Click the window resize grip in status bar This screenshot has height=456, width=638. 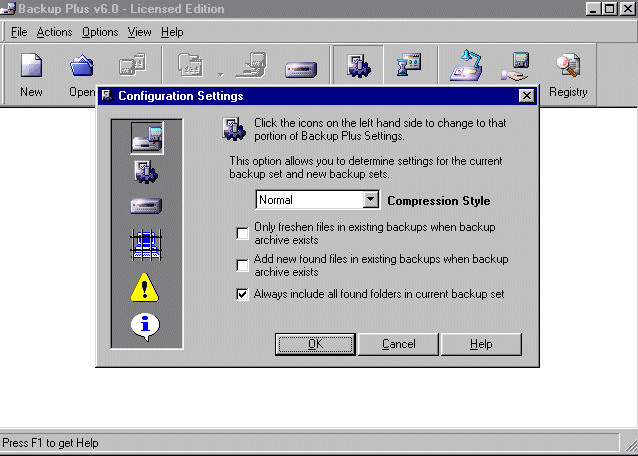[631, 445]
